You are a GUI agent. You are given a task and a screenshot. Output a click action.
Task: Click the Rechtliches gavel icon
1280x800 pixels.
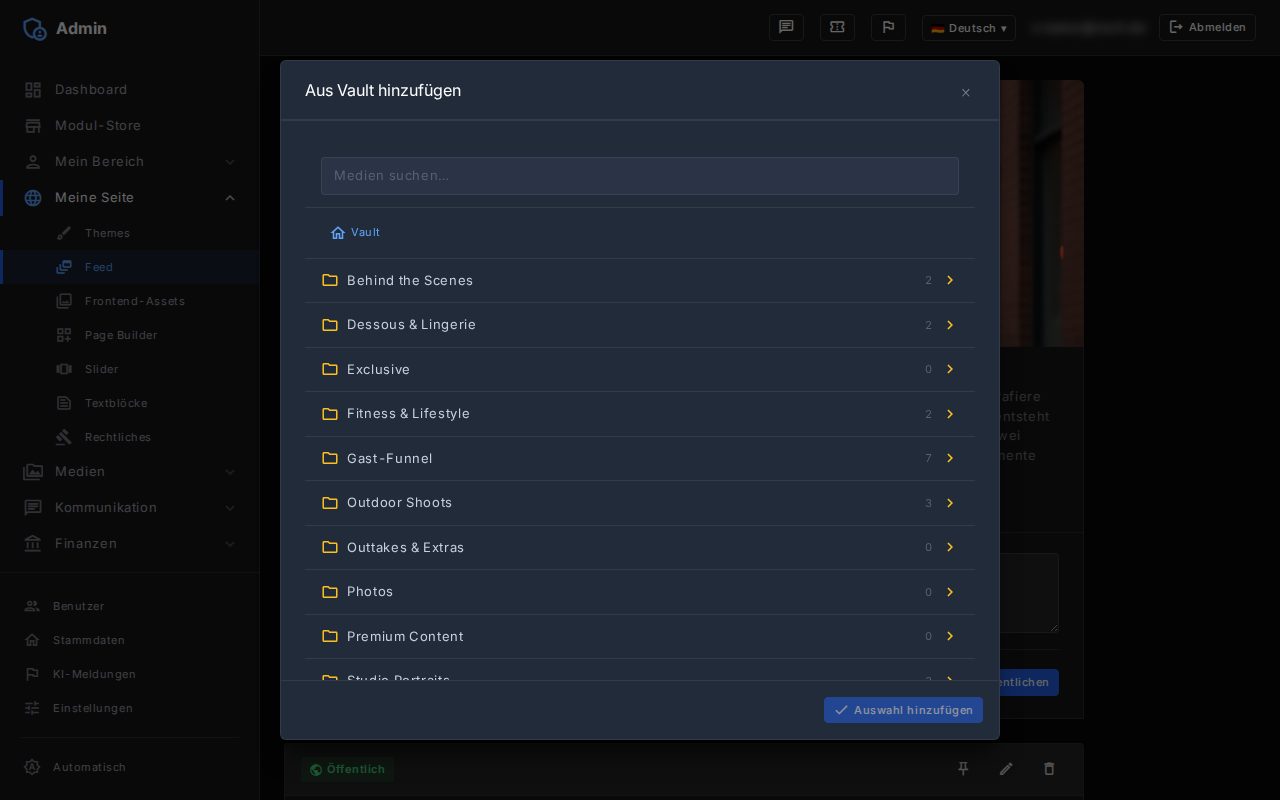coord(64,437)
